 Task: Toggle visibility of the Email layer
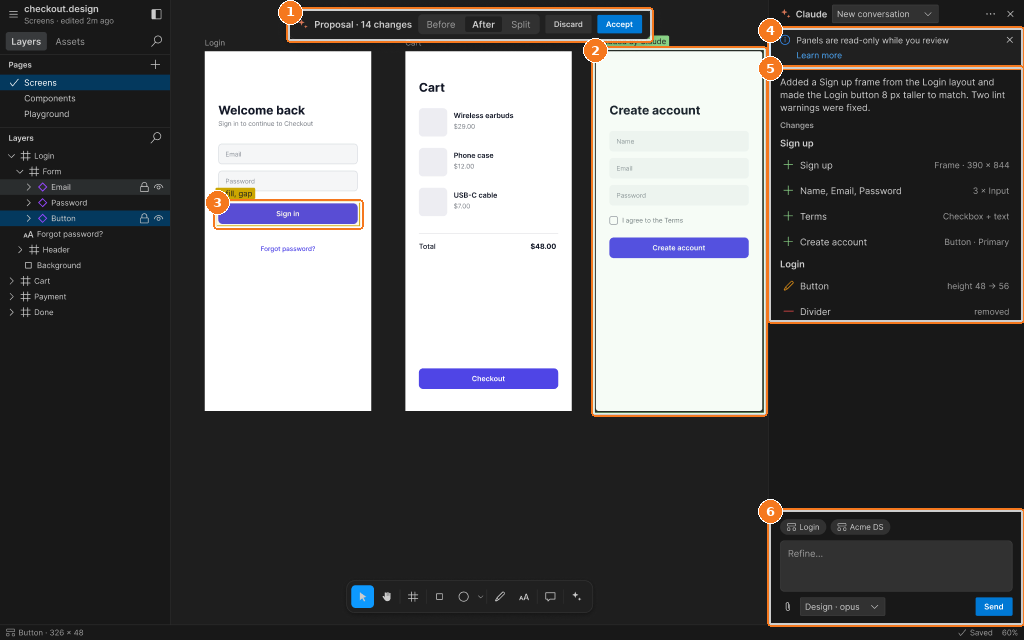[158, 187]
